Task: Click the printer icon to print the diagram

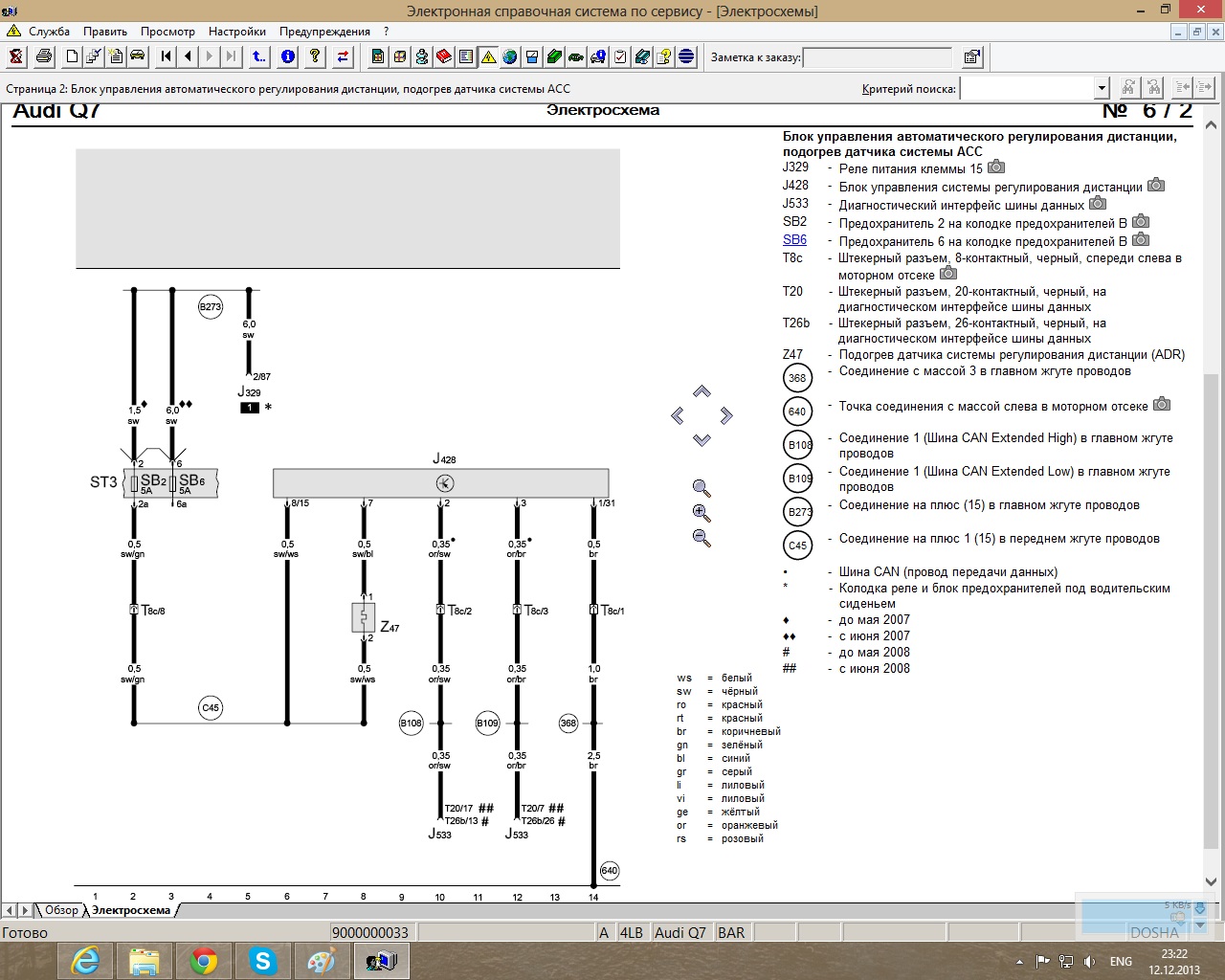Action: (x=43, y=56)
